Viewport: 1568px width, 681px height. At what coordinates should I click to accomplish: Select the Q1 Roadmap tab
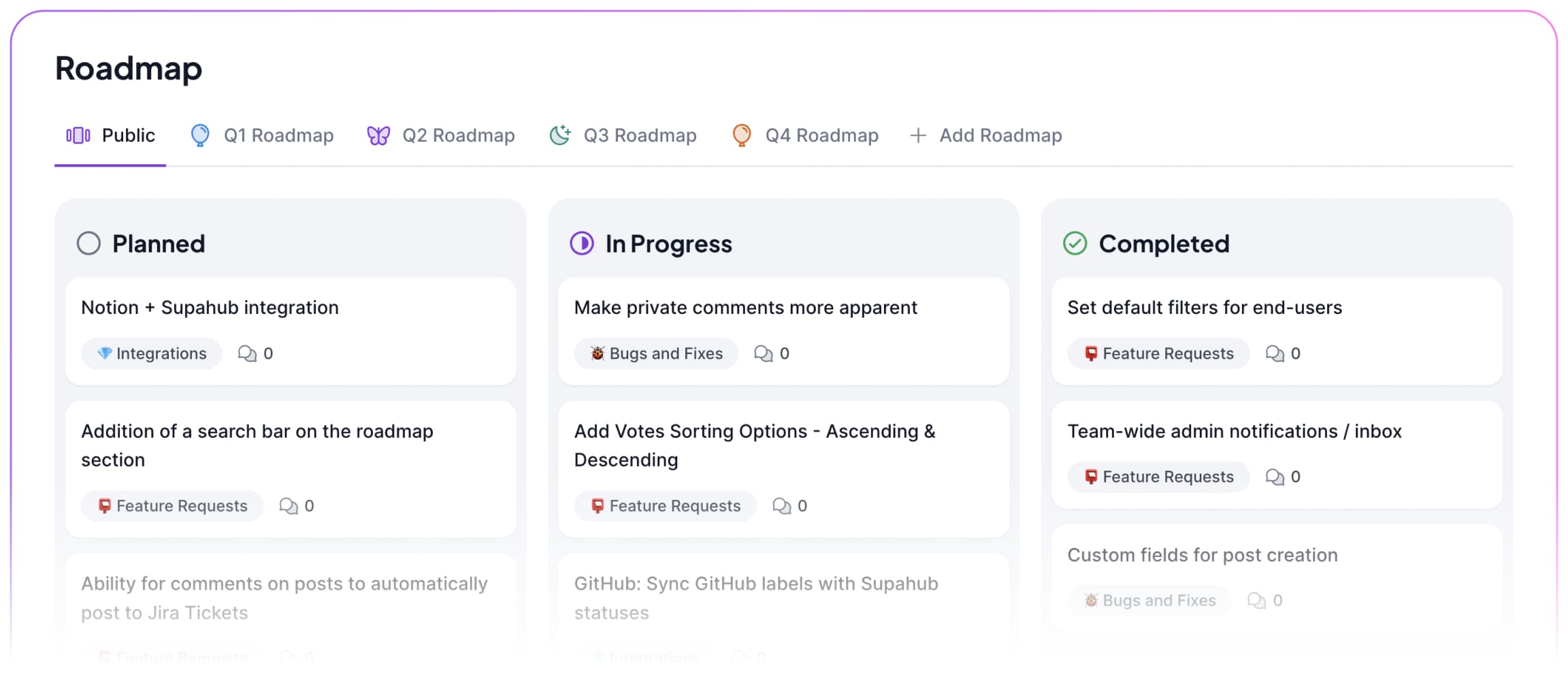(278, 136)
